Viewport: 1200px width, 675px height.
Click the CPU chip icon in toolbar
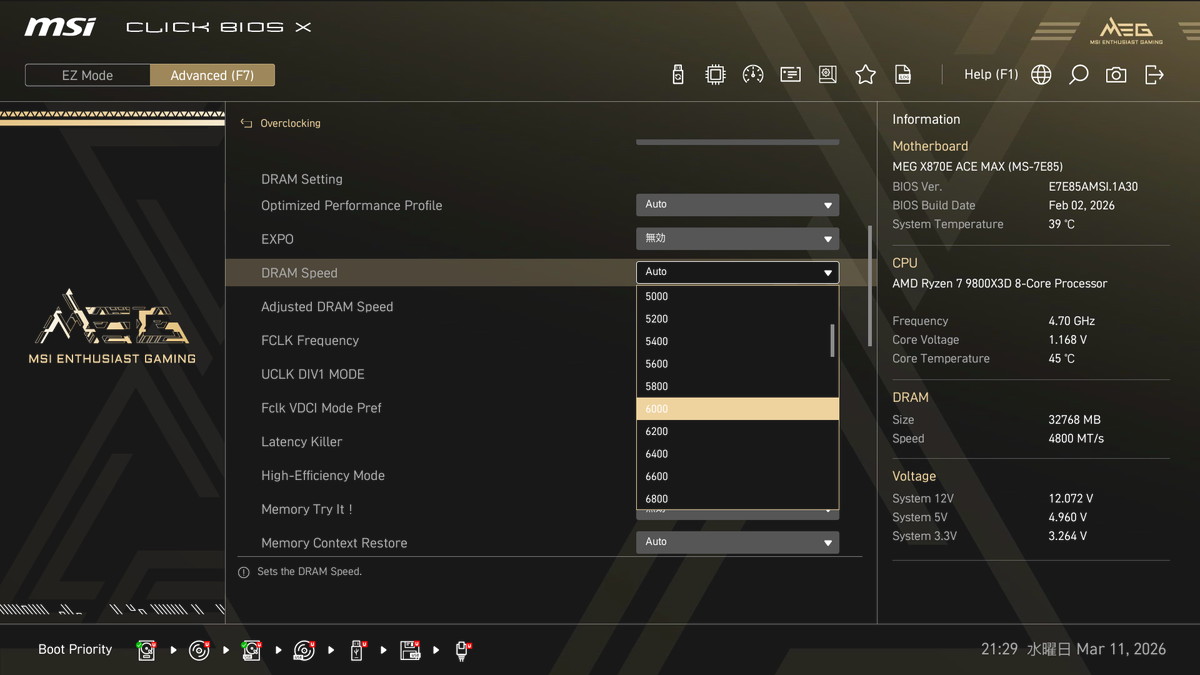715,75
